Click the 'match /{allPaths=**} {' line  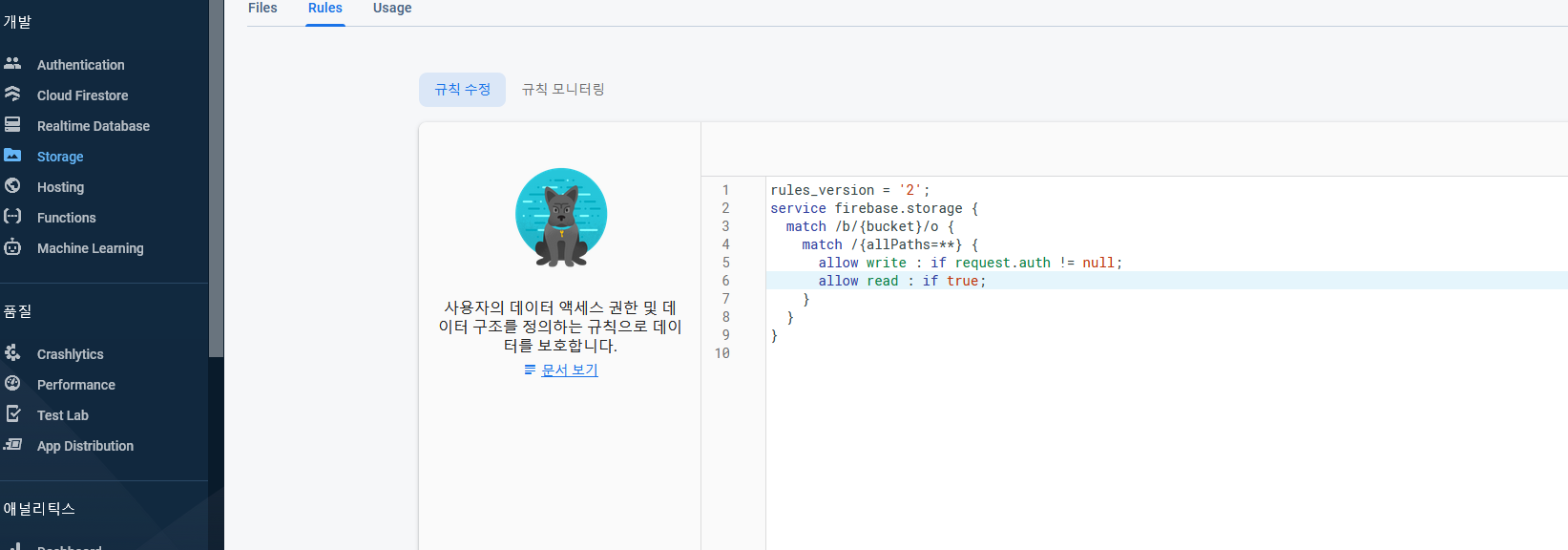[x=889, y=244]
